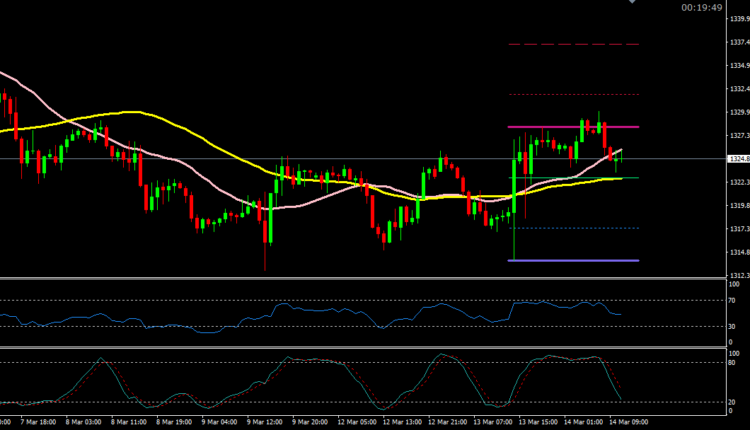750x430 pixels.
Task: Select the short green horizontal line near 1322.3
Action: click(x=630, y=178)
